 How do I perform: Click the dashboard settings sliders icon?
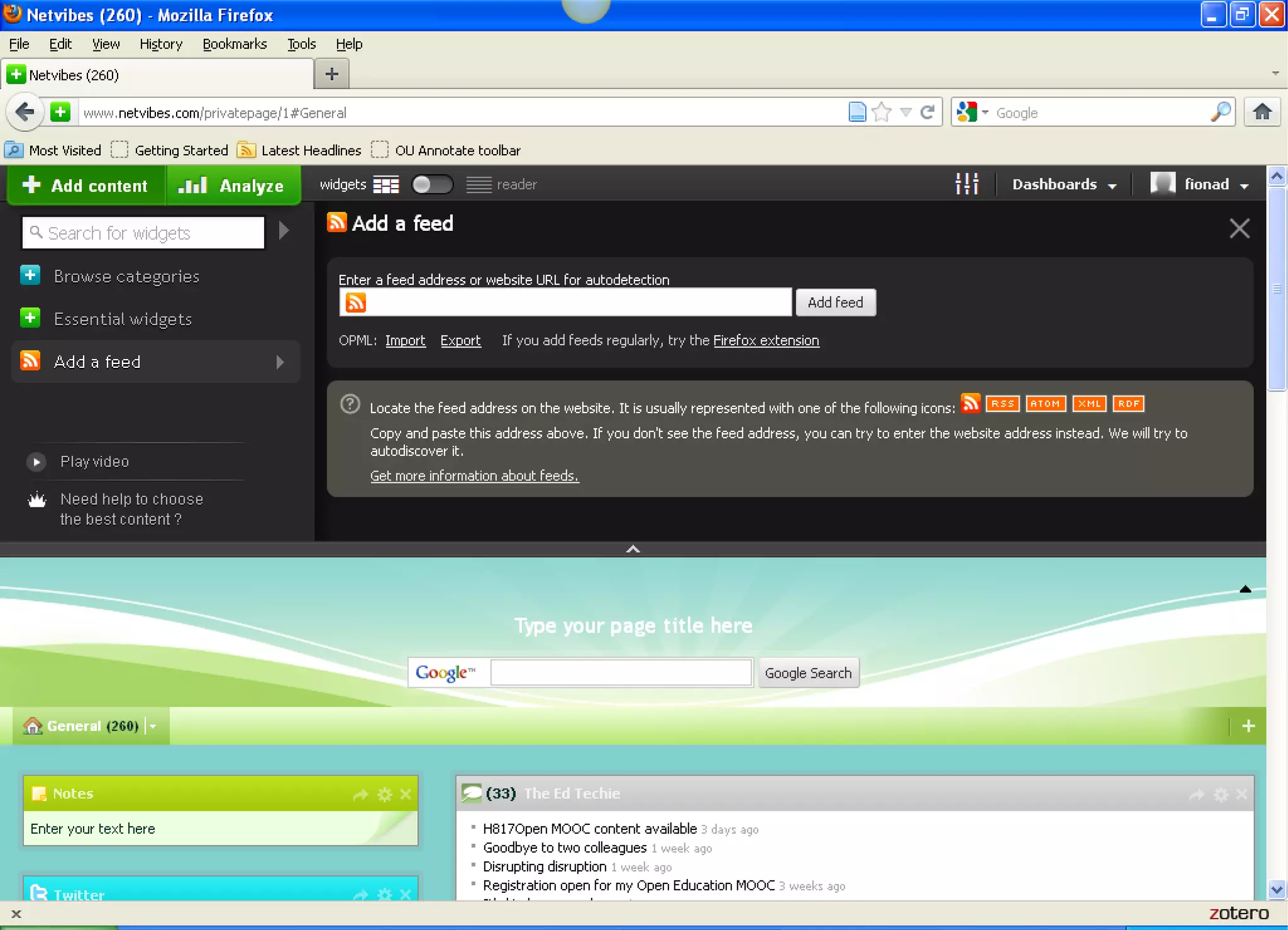(x=967, y=184)
